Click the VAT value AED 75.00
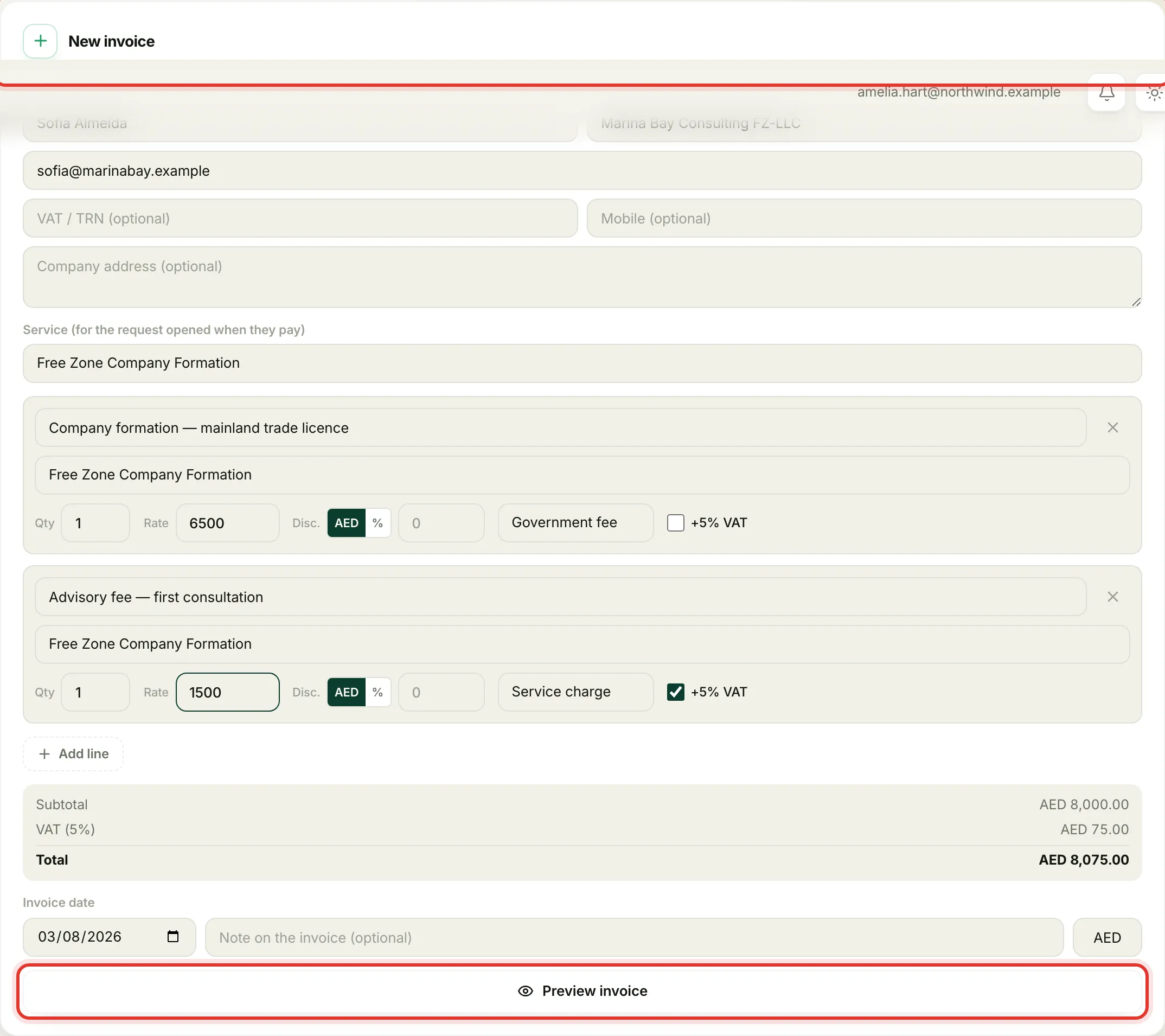 click(x=1094, y=829)
